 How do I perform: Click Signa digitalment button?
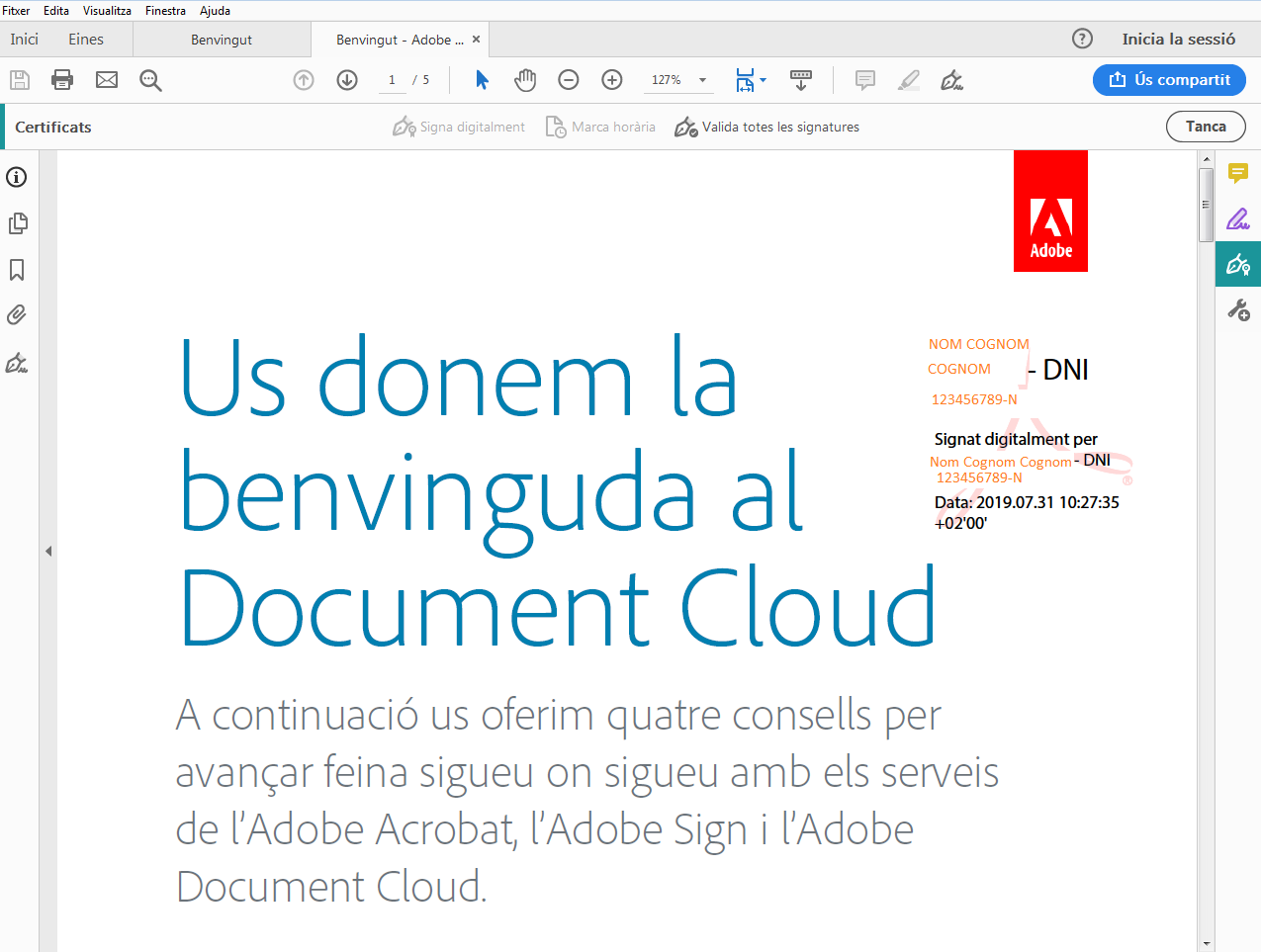point(459,127)
